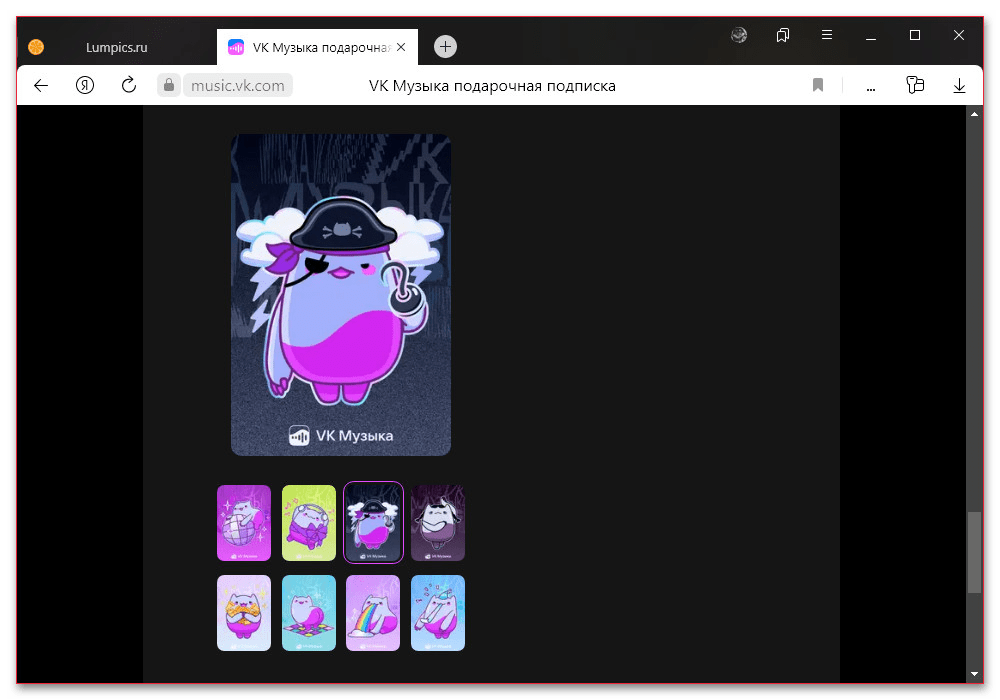
Task: Choose the cat with golden bow card
Action: pyautogui.click(x=244, y=613)
